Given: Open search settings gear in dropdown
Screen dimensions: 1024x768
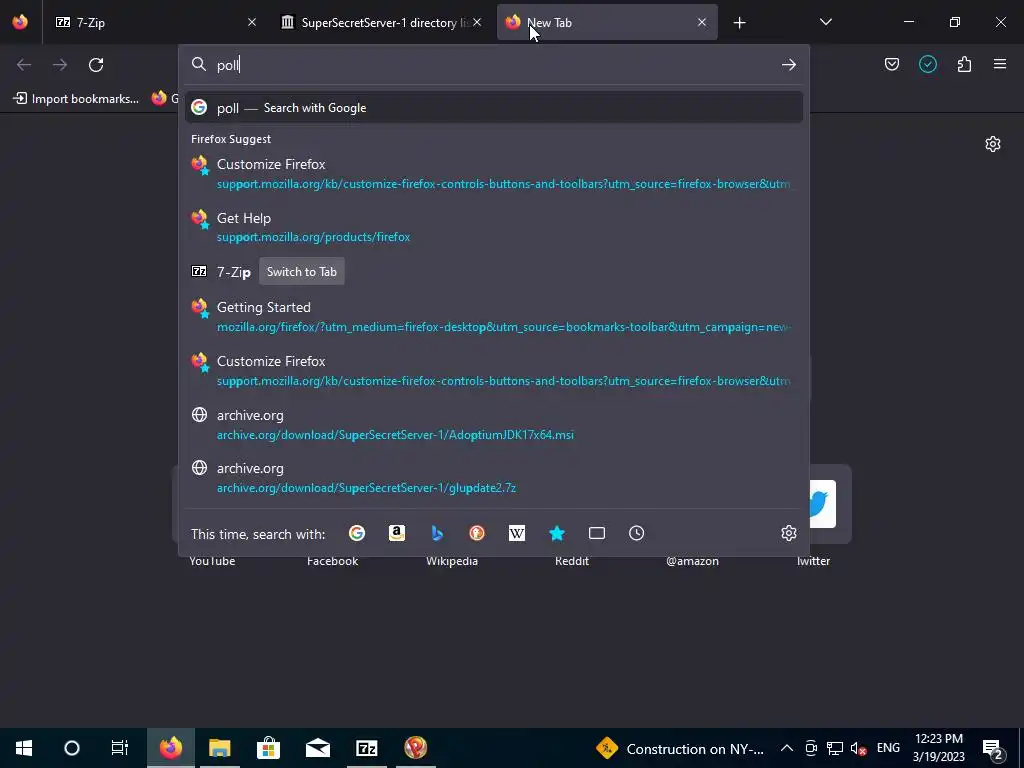Looking at the screenshot, I should point(789,534).
